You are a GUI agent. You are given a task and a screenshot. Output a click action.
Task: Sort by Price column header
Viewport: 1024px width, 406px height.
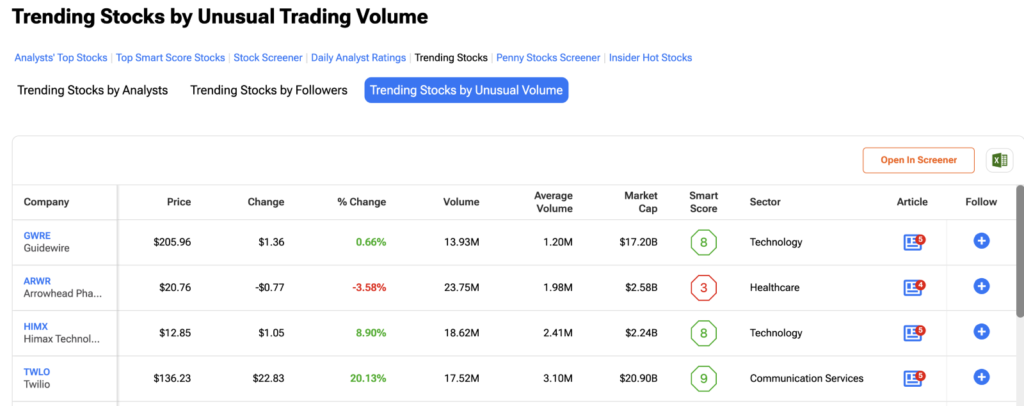point(178,202)
